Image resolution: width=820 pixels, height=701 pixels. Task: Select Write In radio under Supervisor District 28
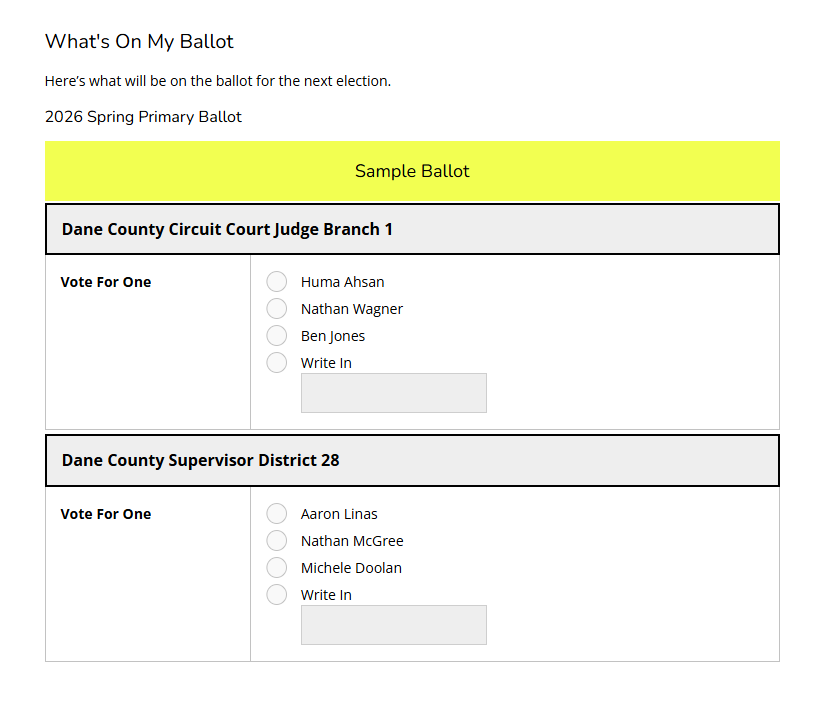[277, 595]
